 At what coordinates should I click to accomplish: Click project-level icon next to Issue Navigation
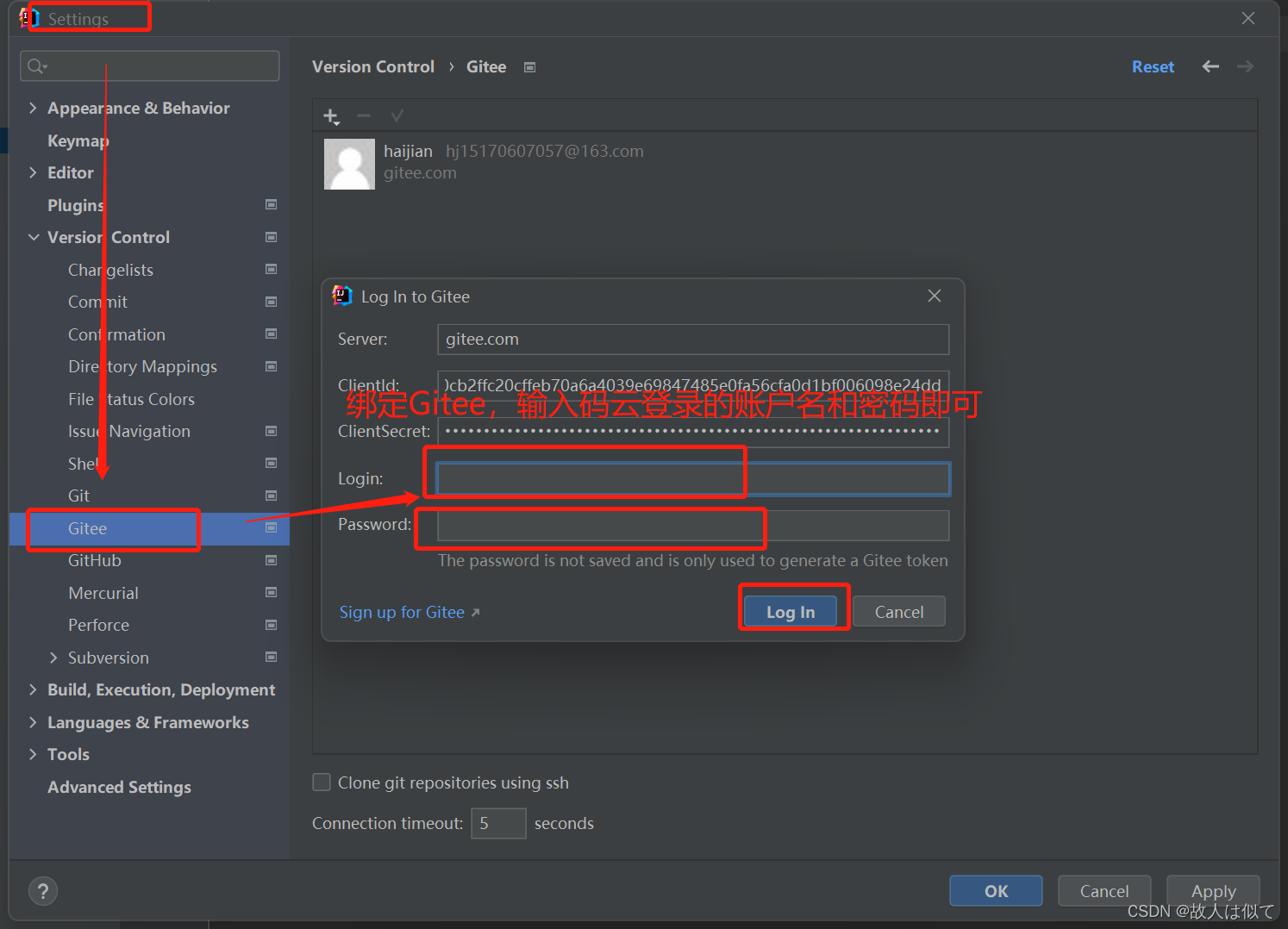click(271, 431)
